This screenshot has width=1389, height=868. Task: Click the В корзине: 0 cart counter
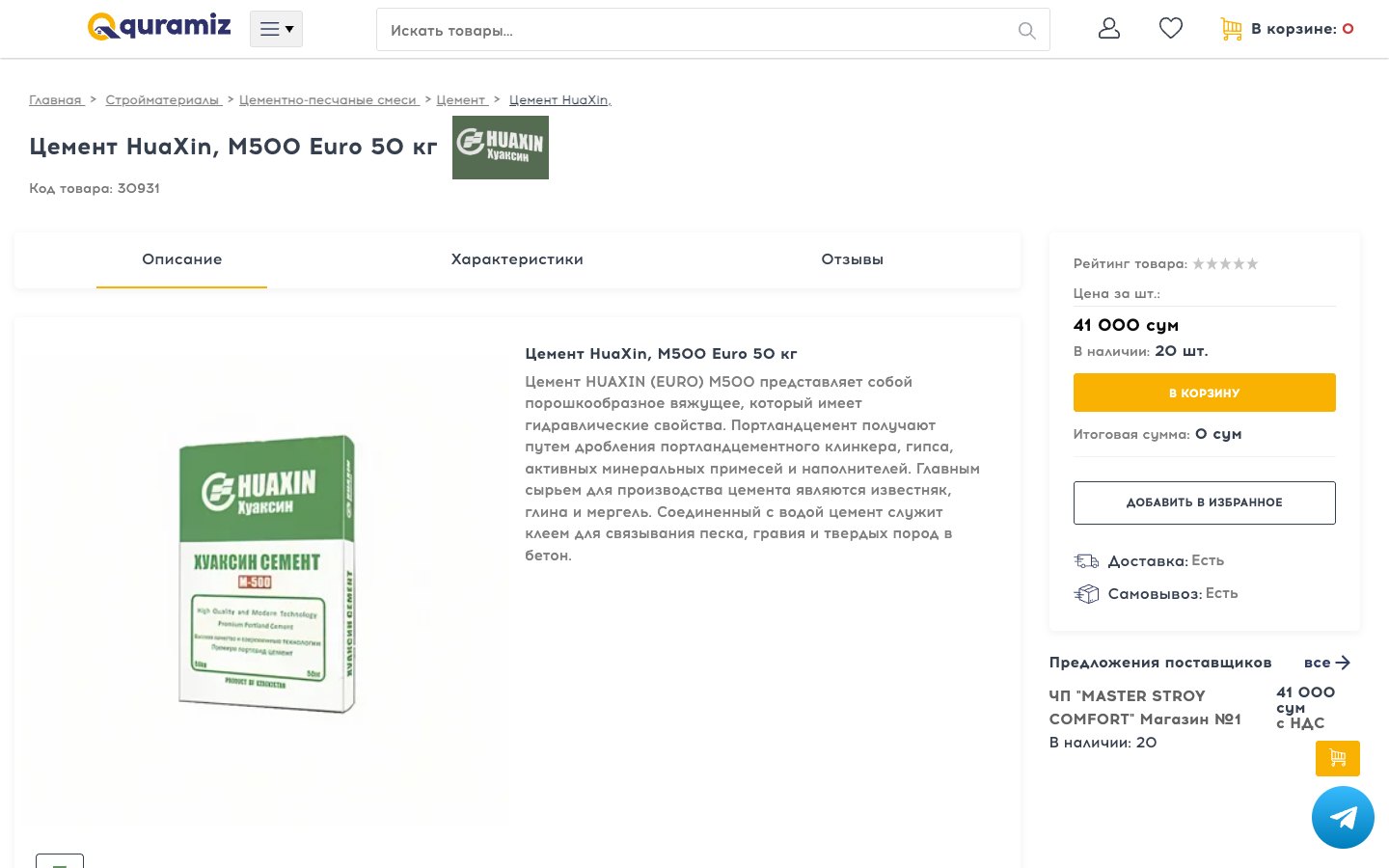coord(1302,29)
